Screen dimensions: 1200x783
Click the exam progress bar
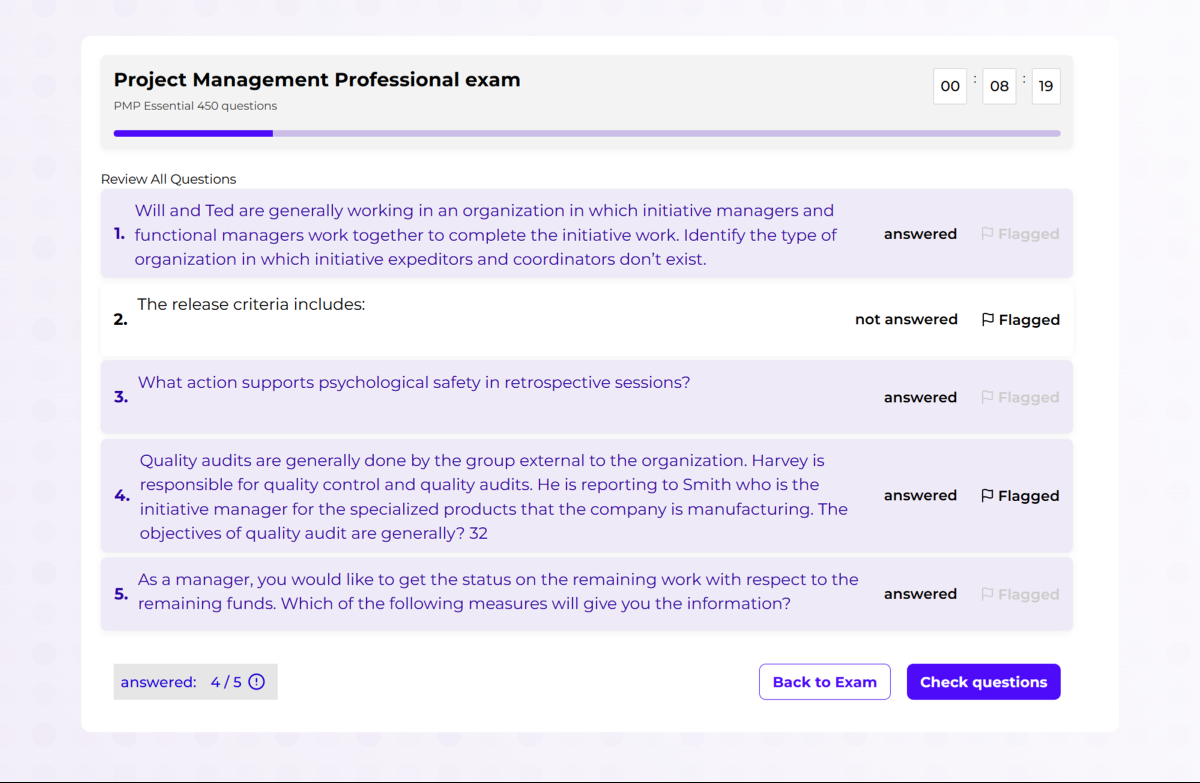(x=587, y=133)
